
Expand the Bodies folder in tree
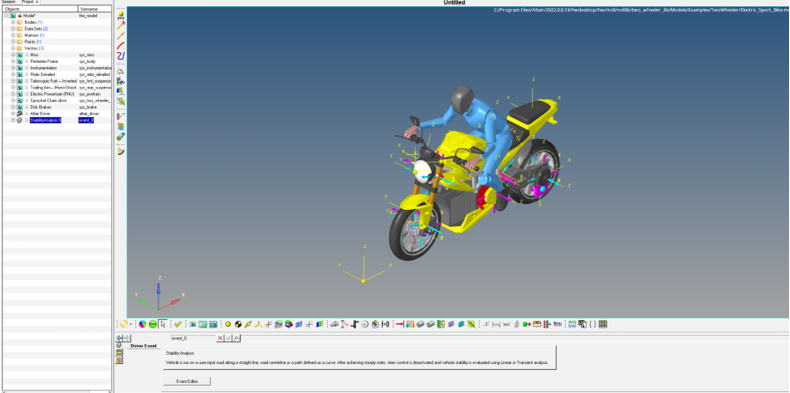(x=13, y=22)
